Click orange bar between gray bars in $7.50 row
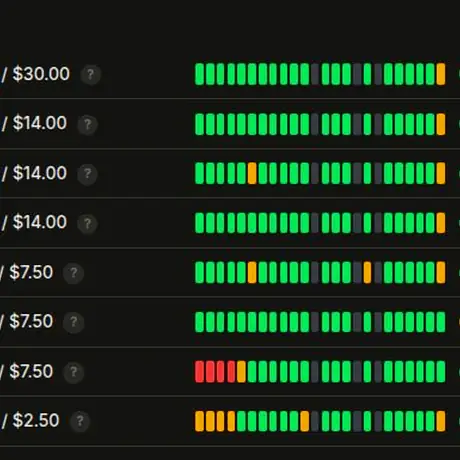Viewport: 460px width, 460px height. 367,272
